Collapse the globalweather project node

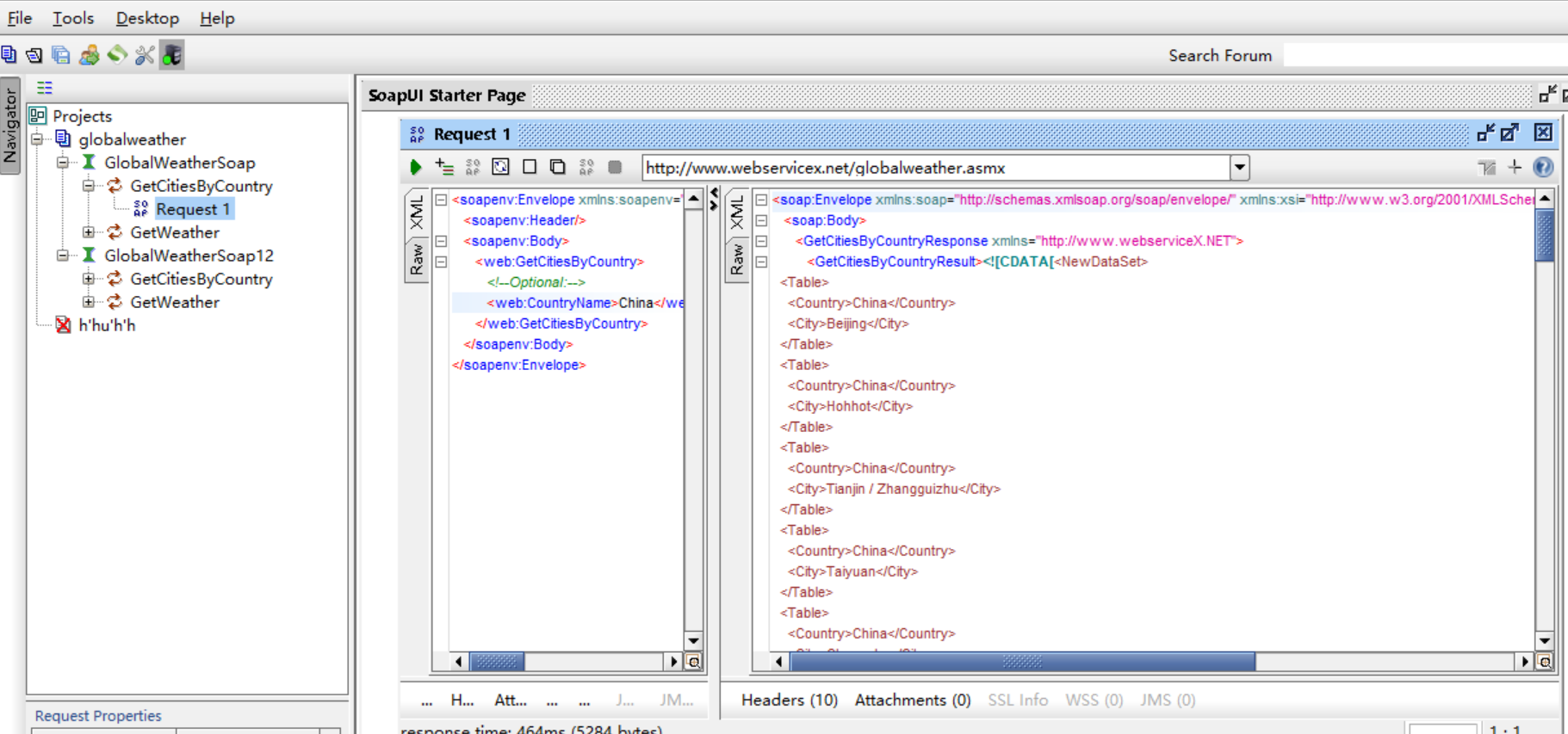tap(37, 139)
